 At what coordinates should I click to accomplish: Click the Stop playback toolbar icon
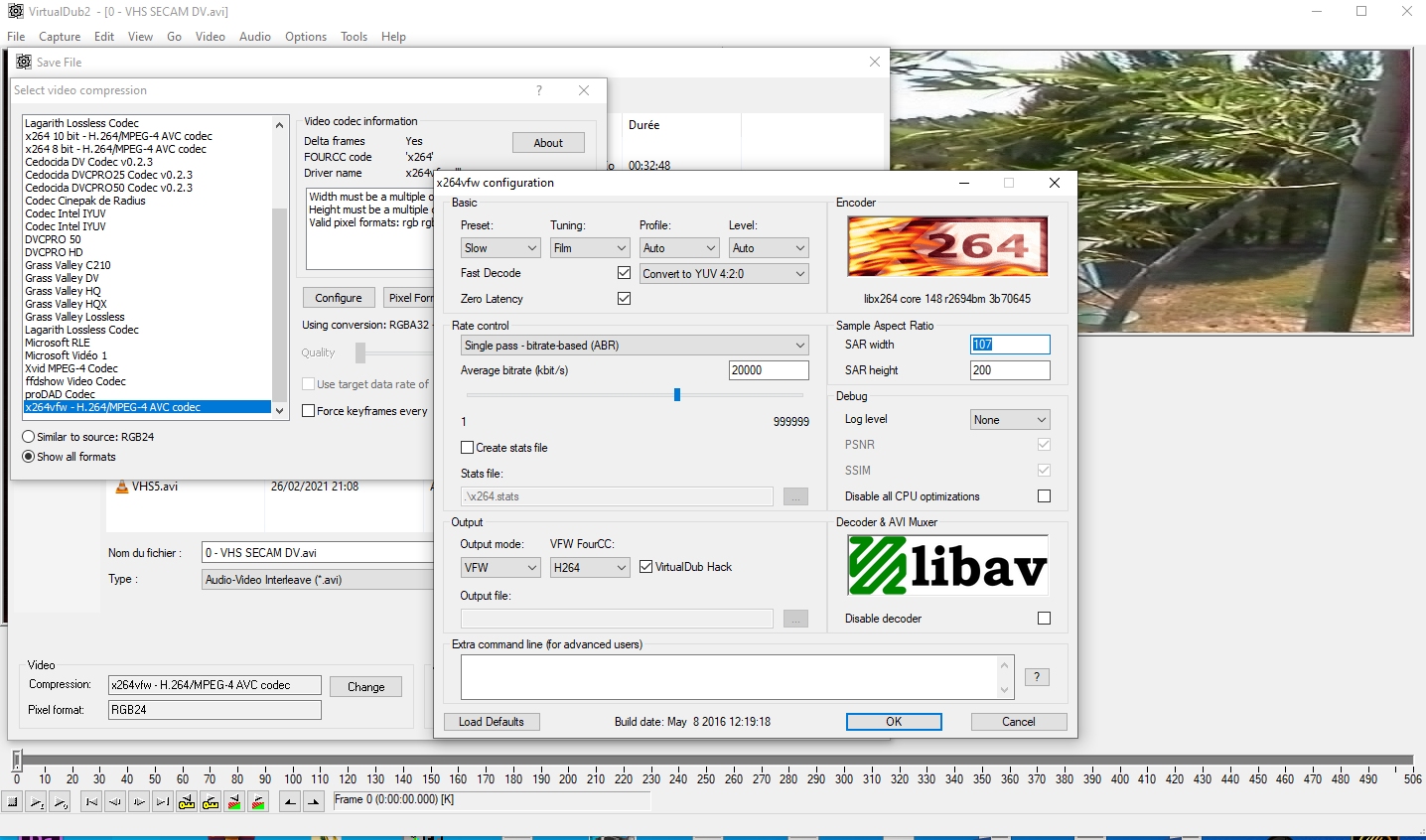[x=13, y=802]
